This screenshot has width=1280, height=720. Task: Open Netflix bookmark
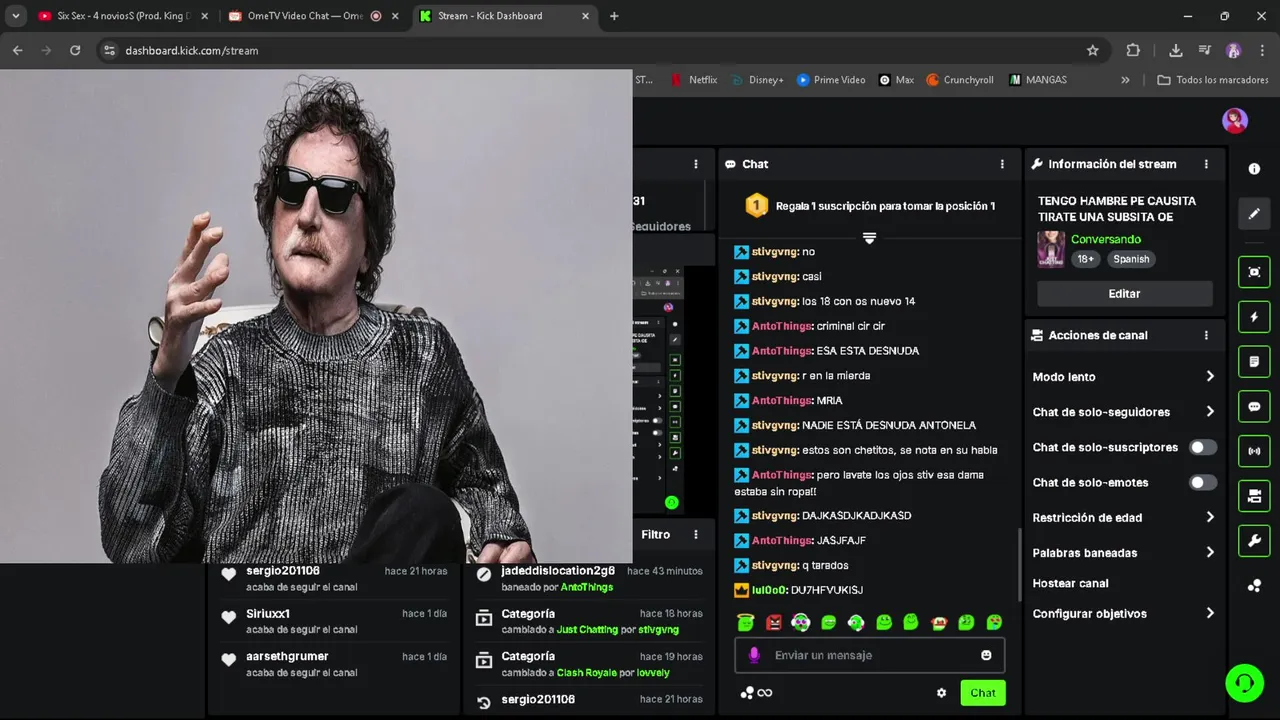693,80
